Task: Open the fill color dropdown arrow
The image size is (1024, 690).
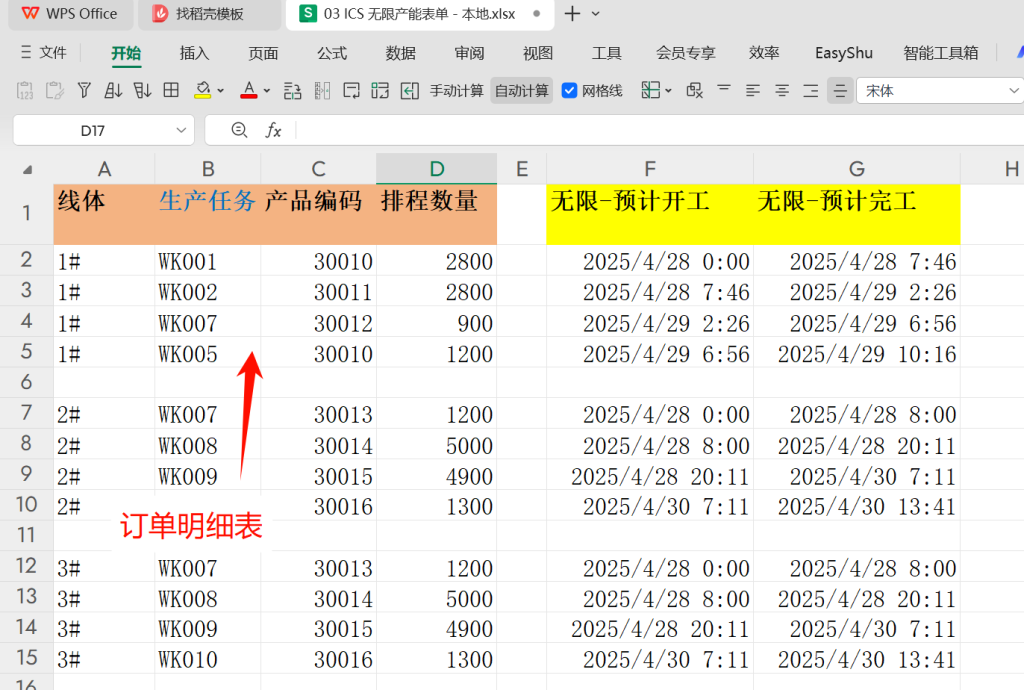Action: pyautogui.click(x=221, y=91)
